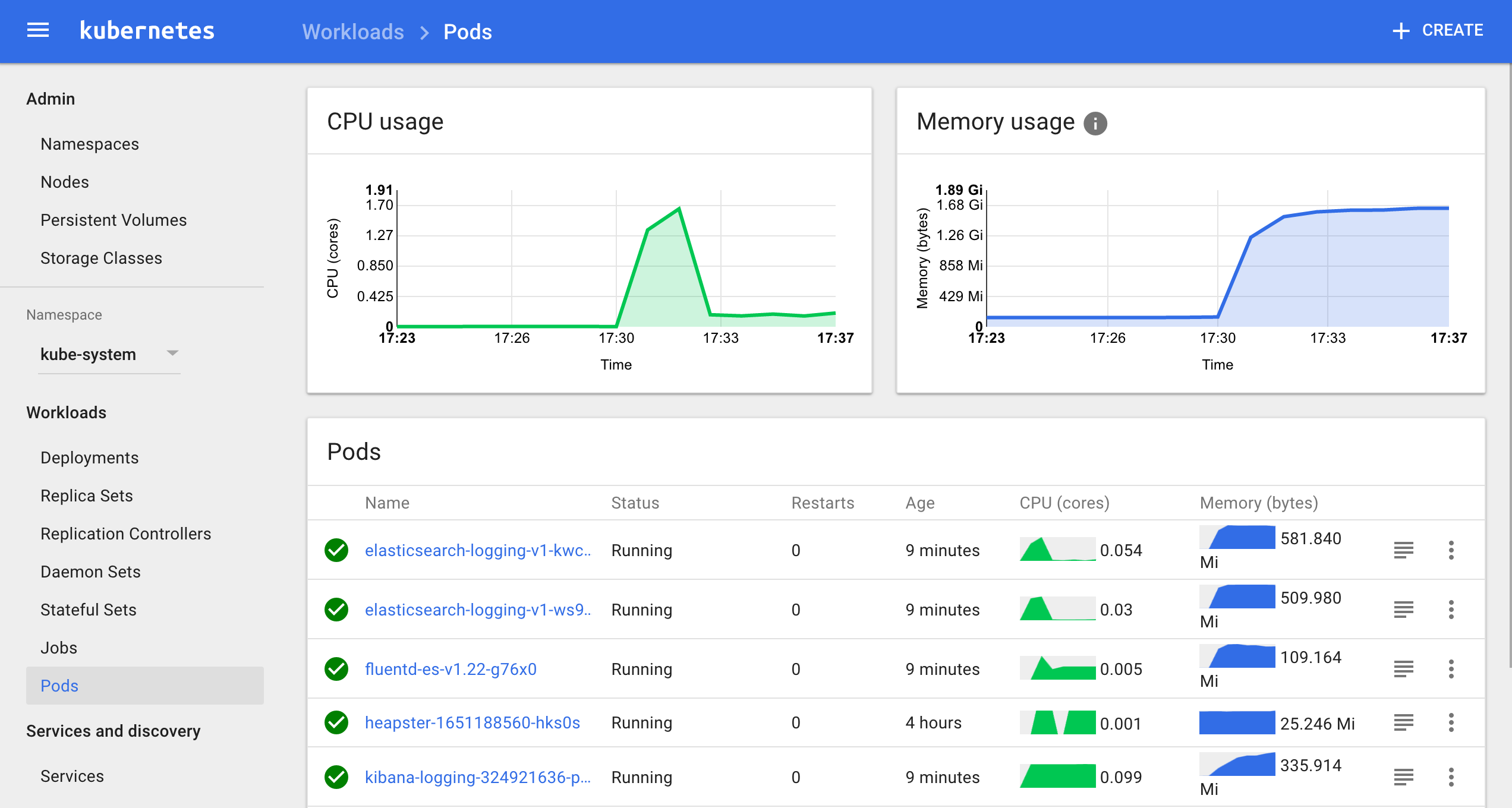
Task: Open logs icon for heapster pod
Action: coord(1403,722)
